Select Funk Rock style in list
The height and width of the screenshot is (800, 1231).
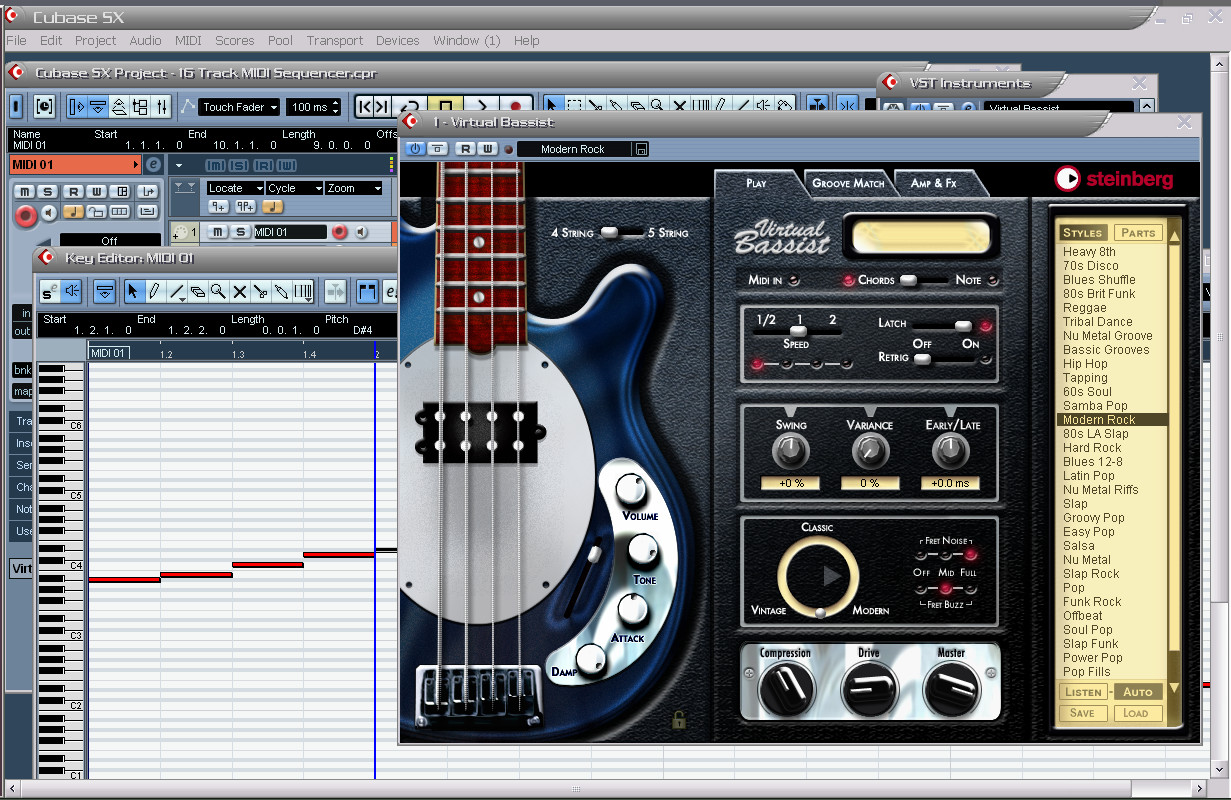pos(1092,602)
